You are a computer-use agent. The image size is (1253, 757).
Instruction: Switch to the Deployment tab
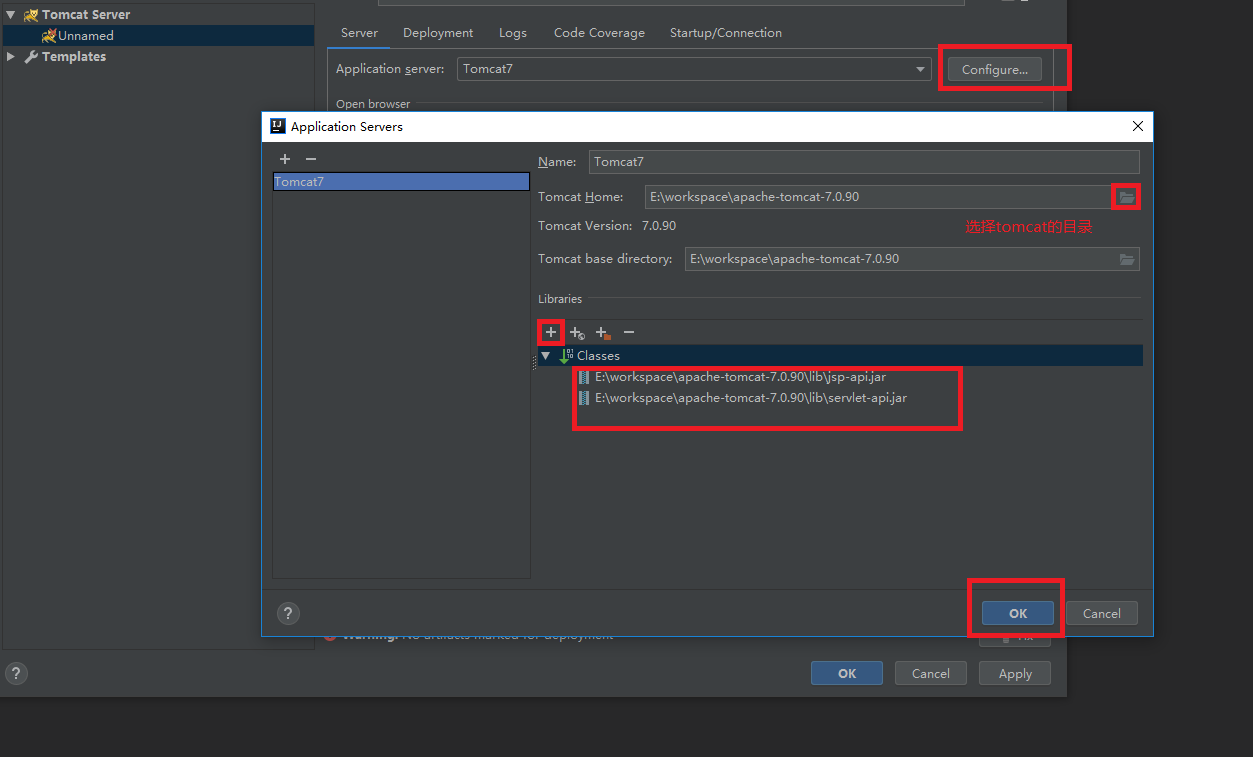(438, 33)
